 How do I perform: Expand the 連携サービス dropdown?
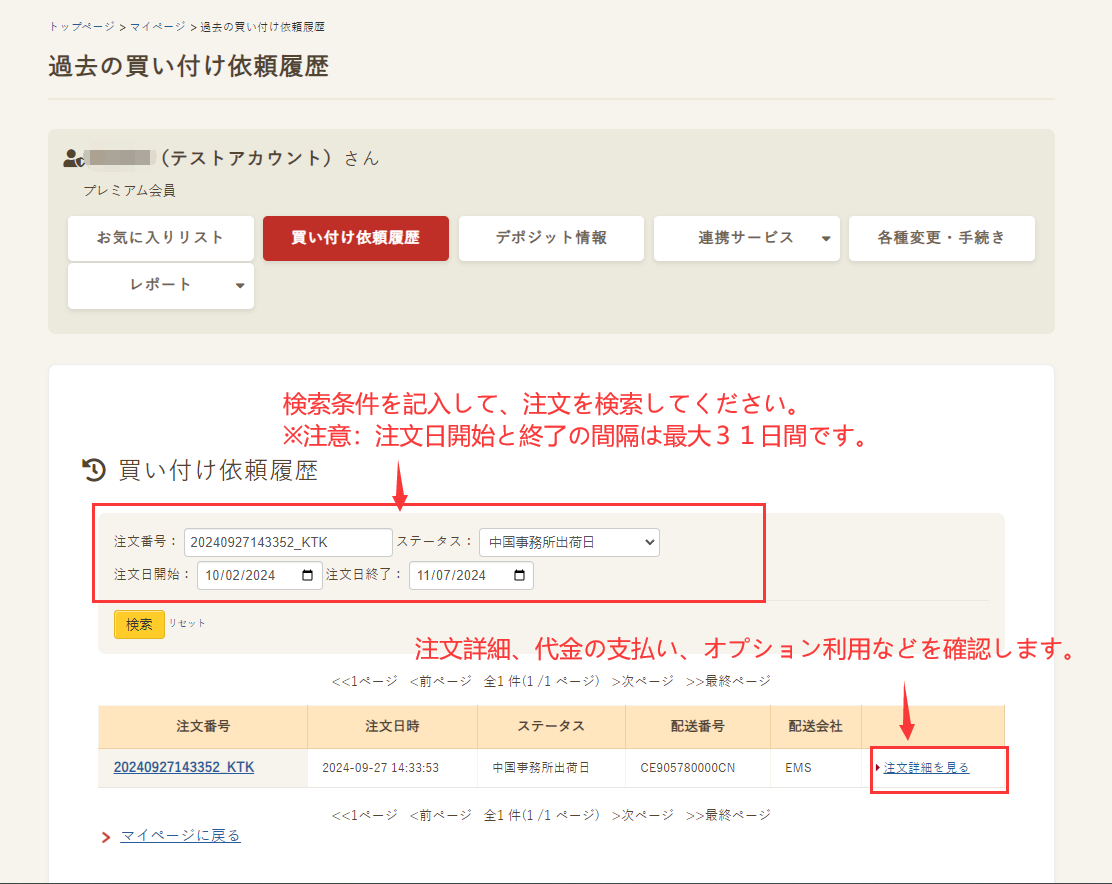click(746, 238)
